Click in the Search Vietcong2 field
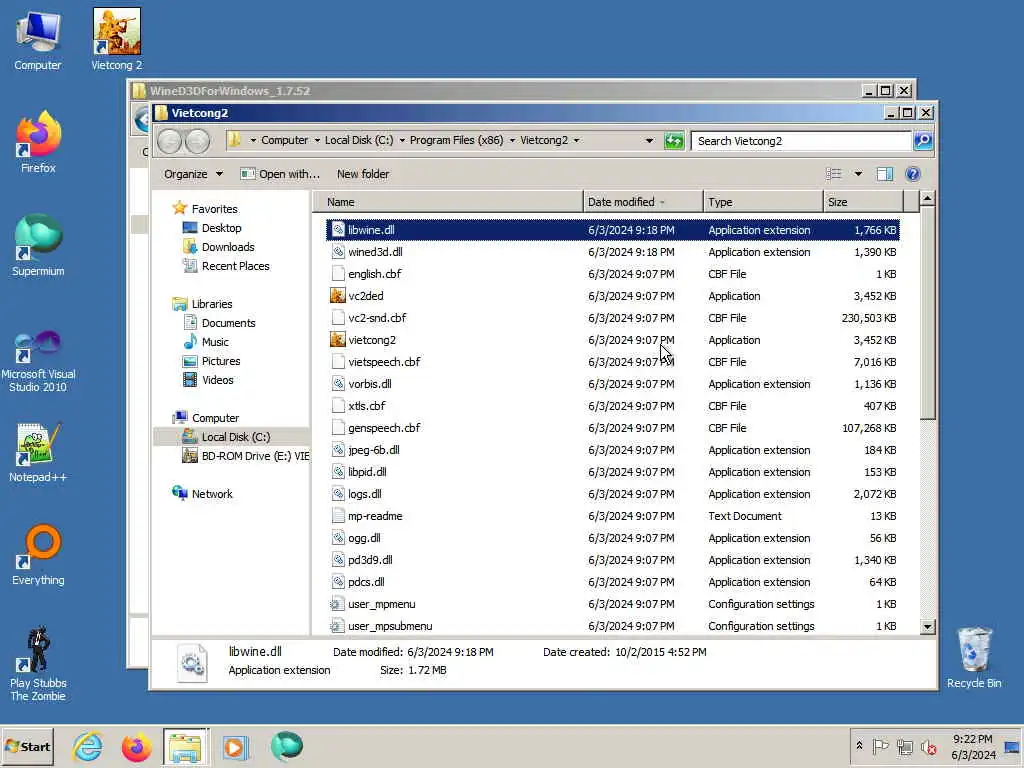Screen dimensions: 1024x768 pyautogui.click(x=801, y=140)
